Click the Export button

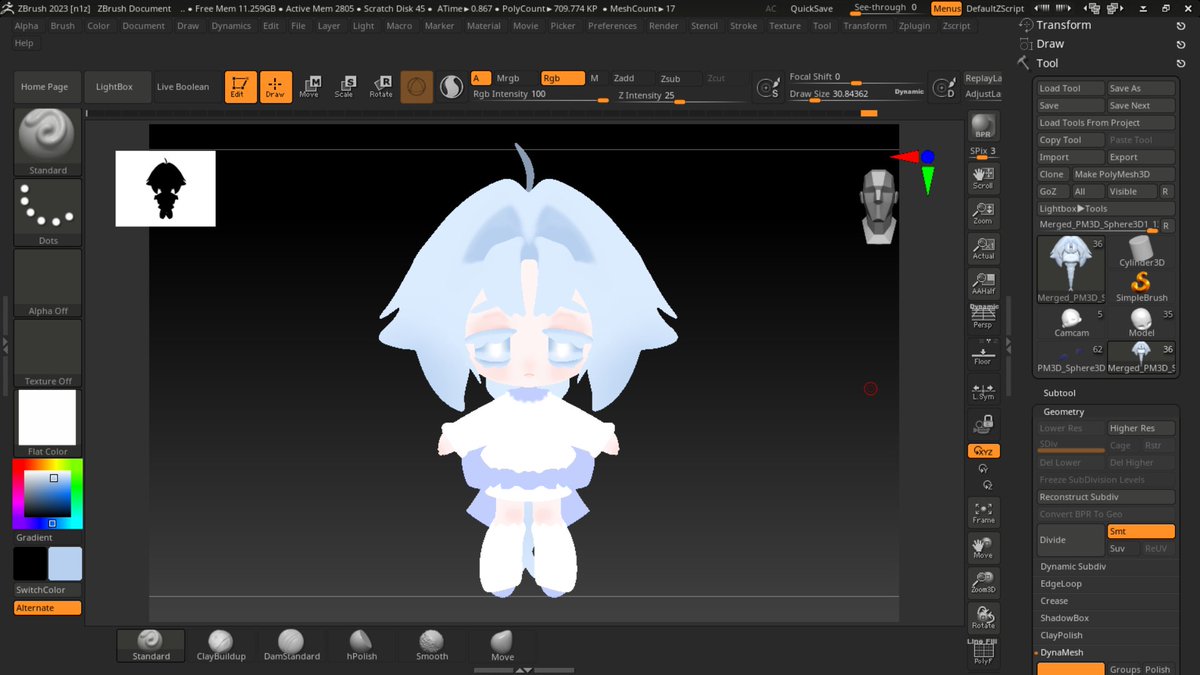pos(1141,157)
